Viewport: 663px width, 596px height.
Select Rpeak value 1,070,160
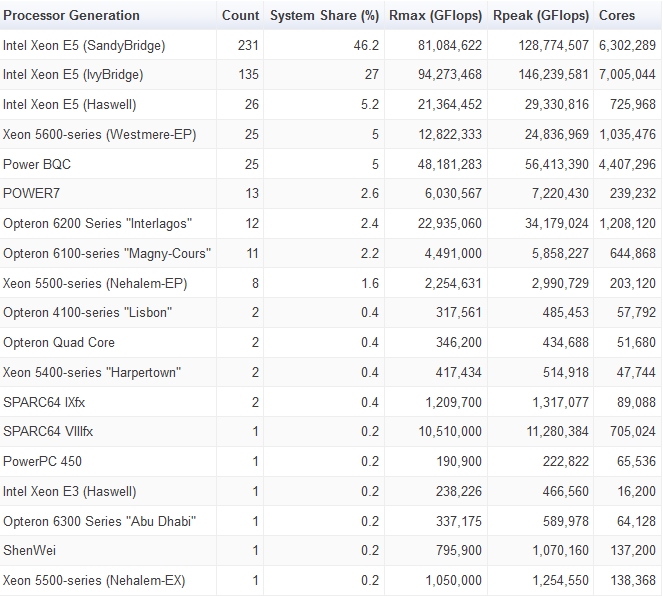(560, 550)
